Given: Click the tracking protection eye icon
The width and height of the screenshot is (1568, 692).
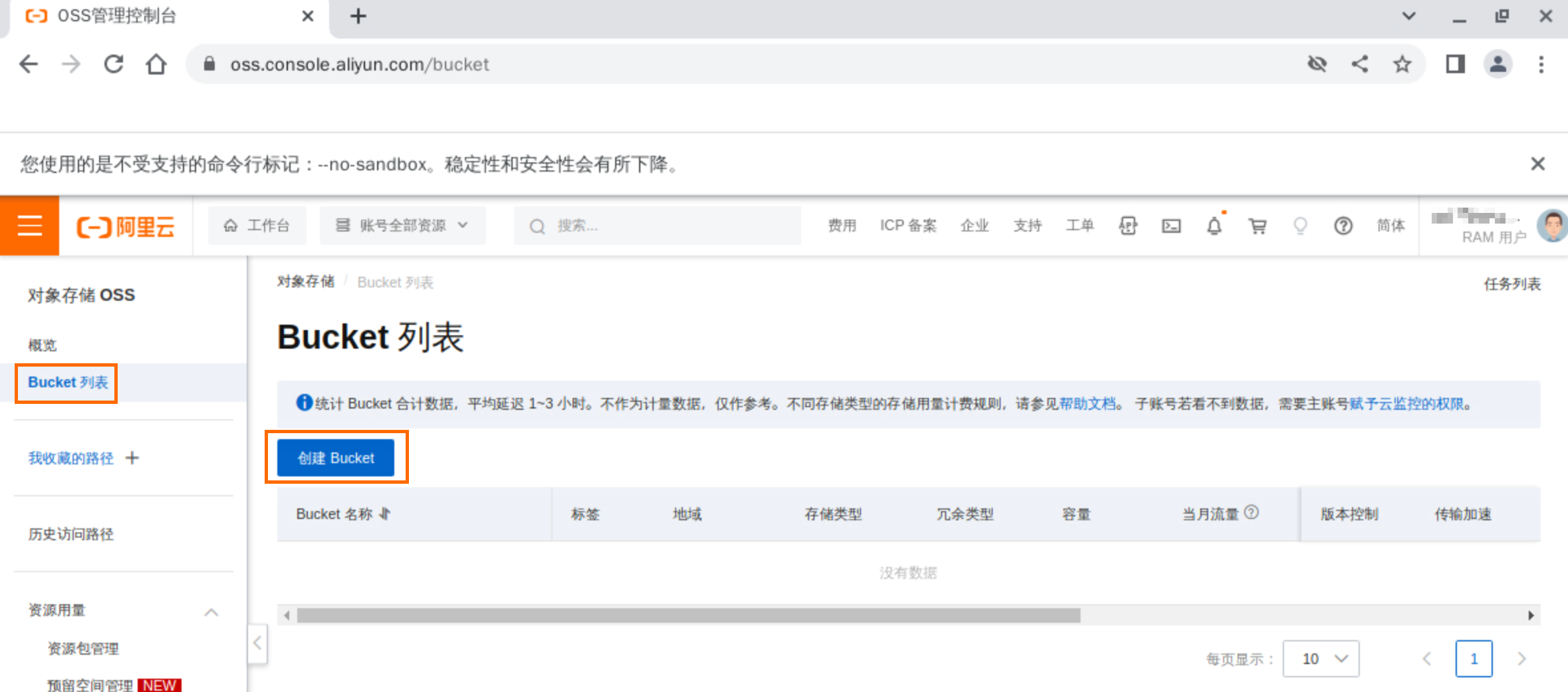Looking at the screenshot, I should pos(1317,64).
